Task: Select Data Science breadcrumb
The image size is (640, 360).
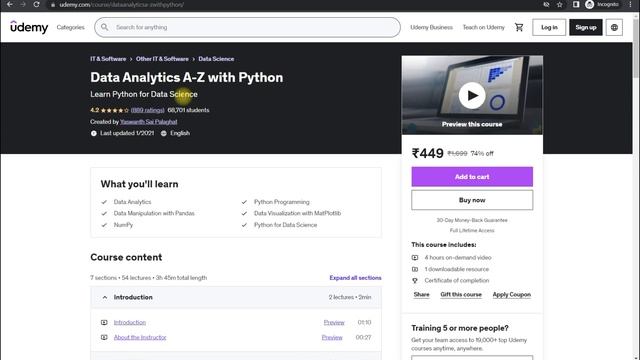Action: point(216,59)
